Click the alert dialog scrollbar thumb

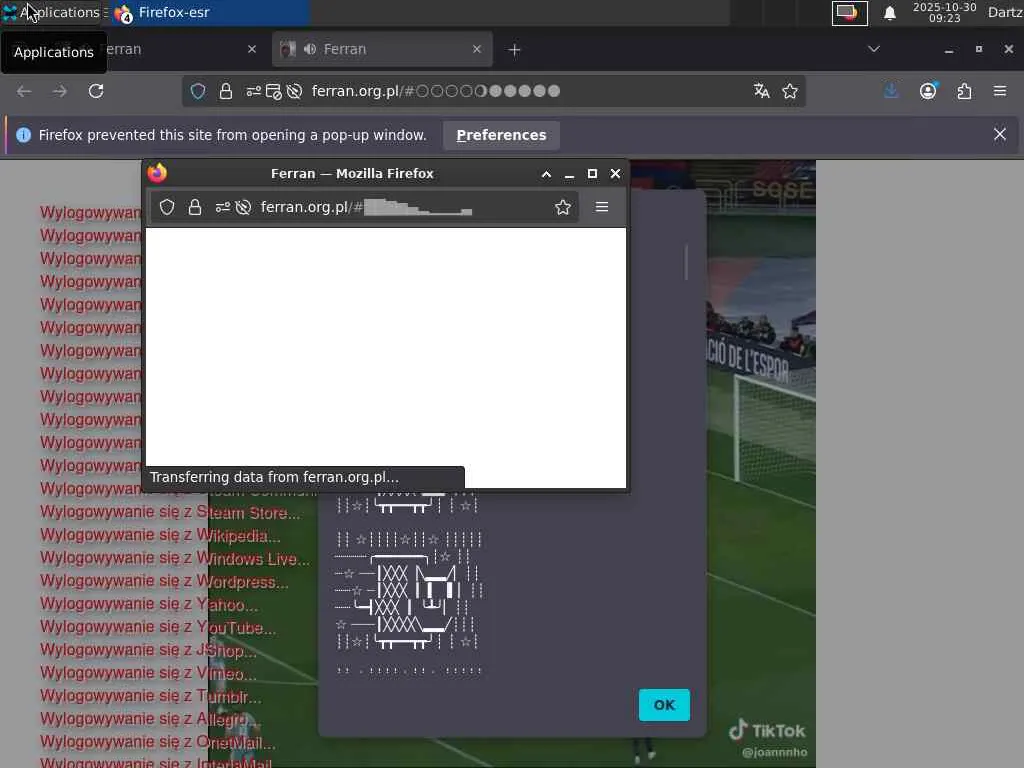[686, 262]
